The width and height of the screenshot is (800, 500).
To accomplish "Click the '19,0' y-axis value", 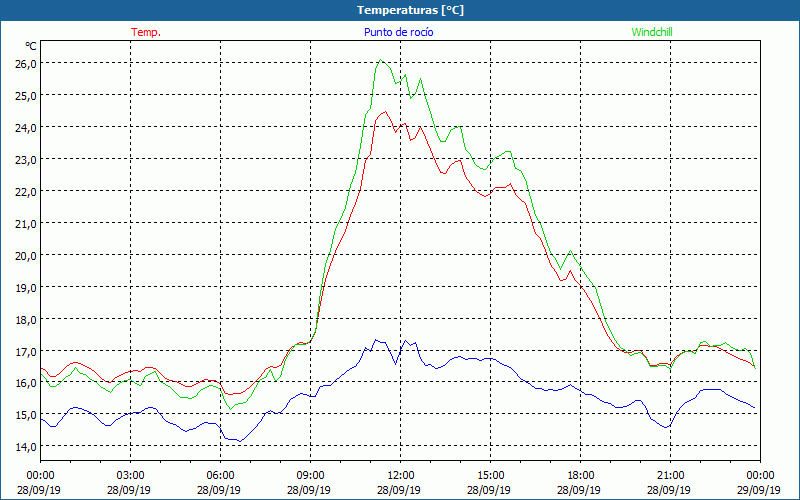I will pos(26,288).
